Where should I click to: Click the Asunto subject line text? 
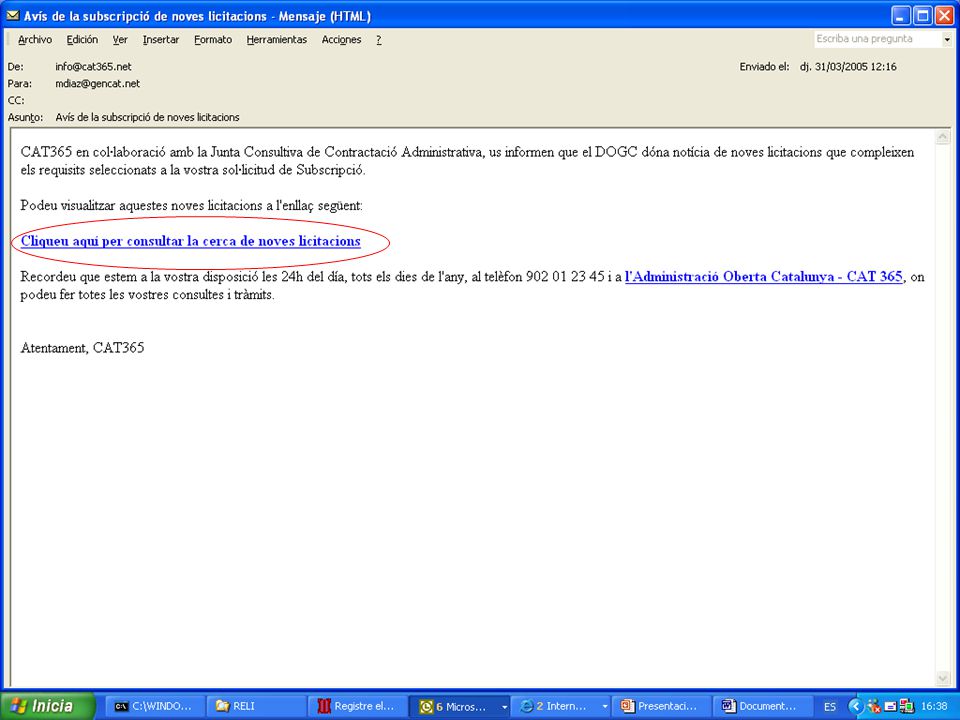[147, 117]
